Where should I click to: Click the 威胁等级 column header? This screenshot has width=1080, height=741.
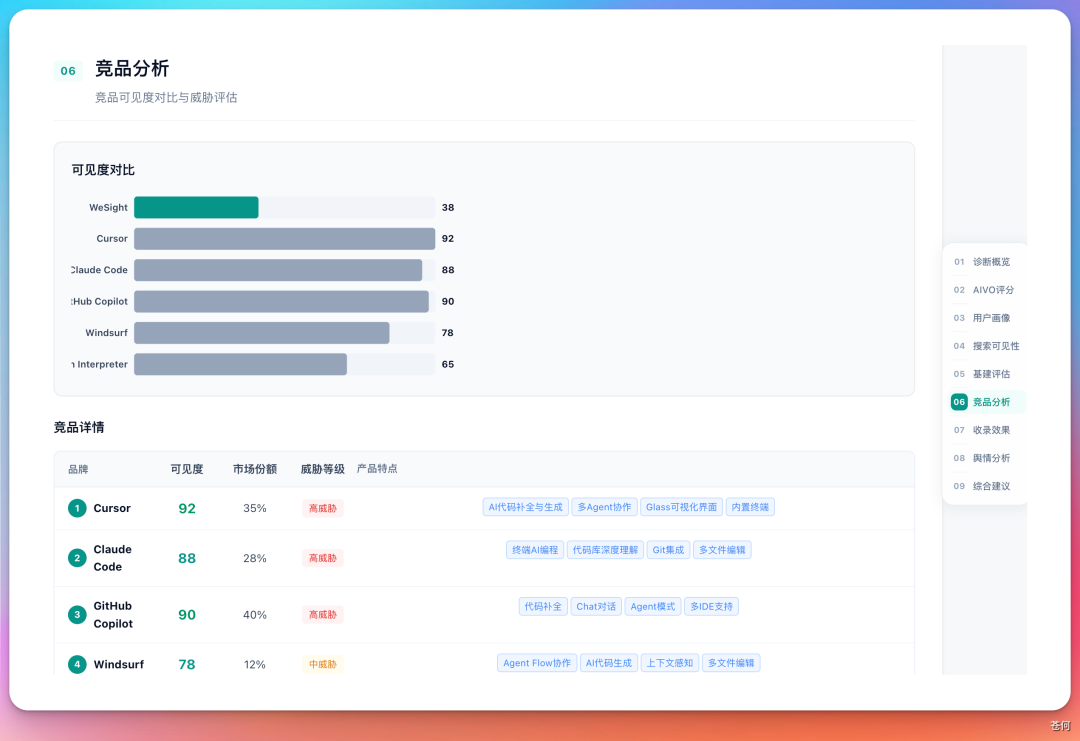[x=322, y=469]
